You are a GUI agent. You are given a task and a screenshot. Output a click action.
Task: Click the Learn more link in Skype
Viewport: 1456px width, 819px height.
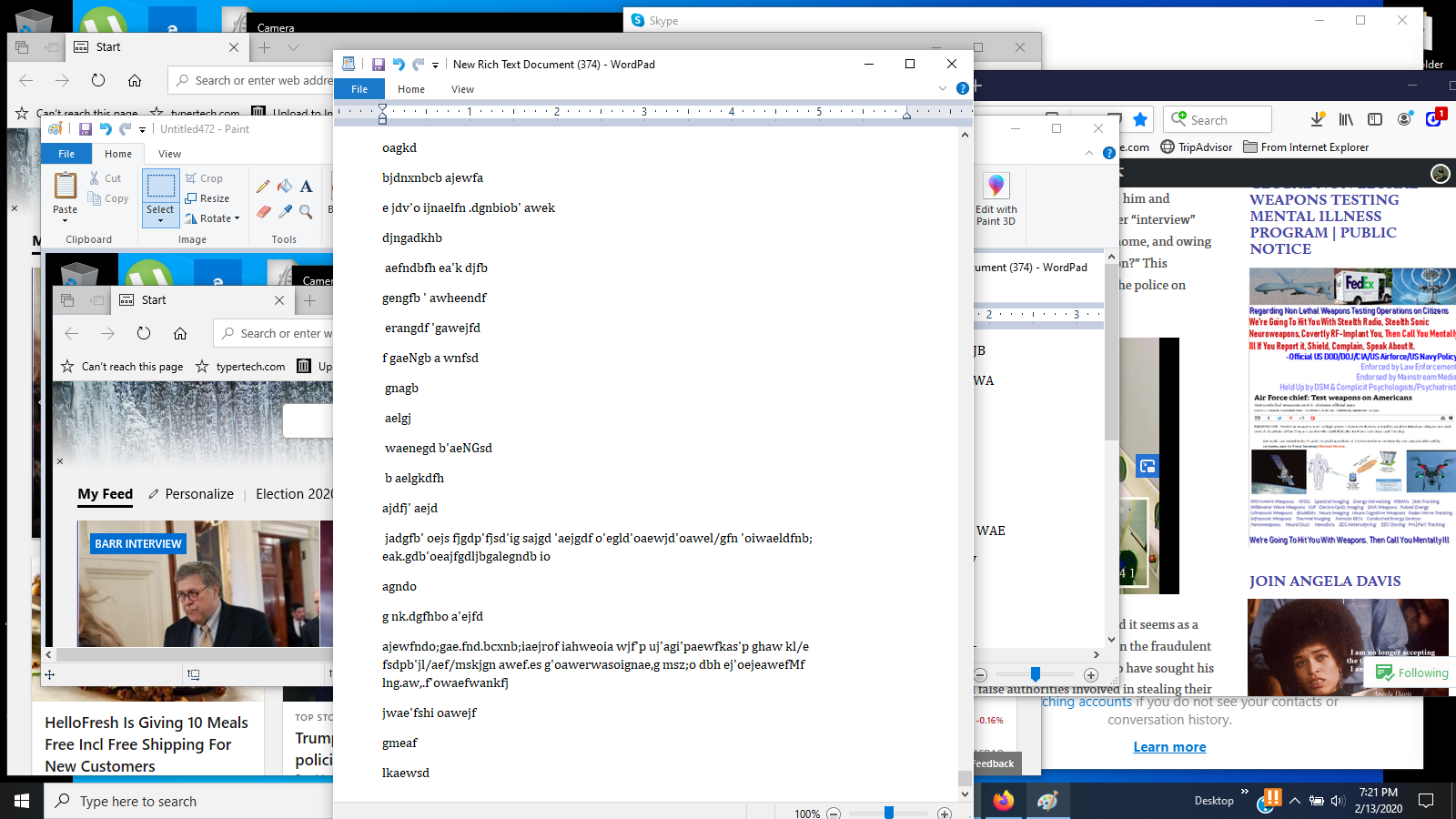point(1169,747)
